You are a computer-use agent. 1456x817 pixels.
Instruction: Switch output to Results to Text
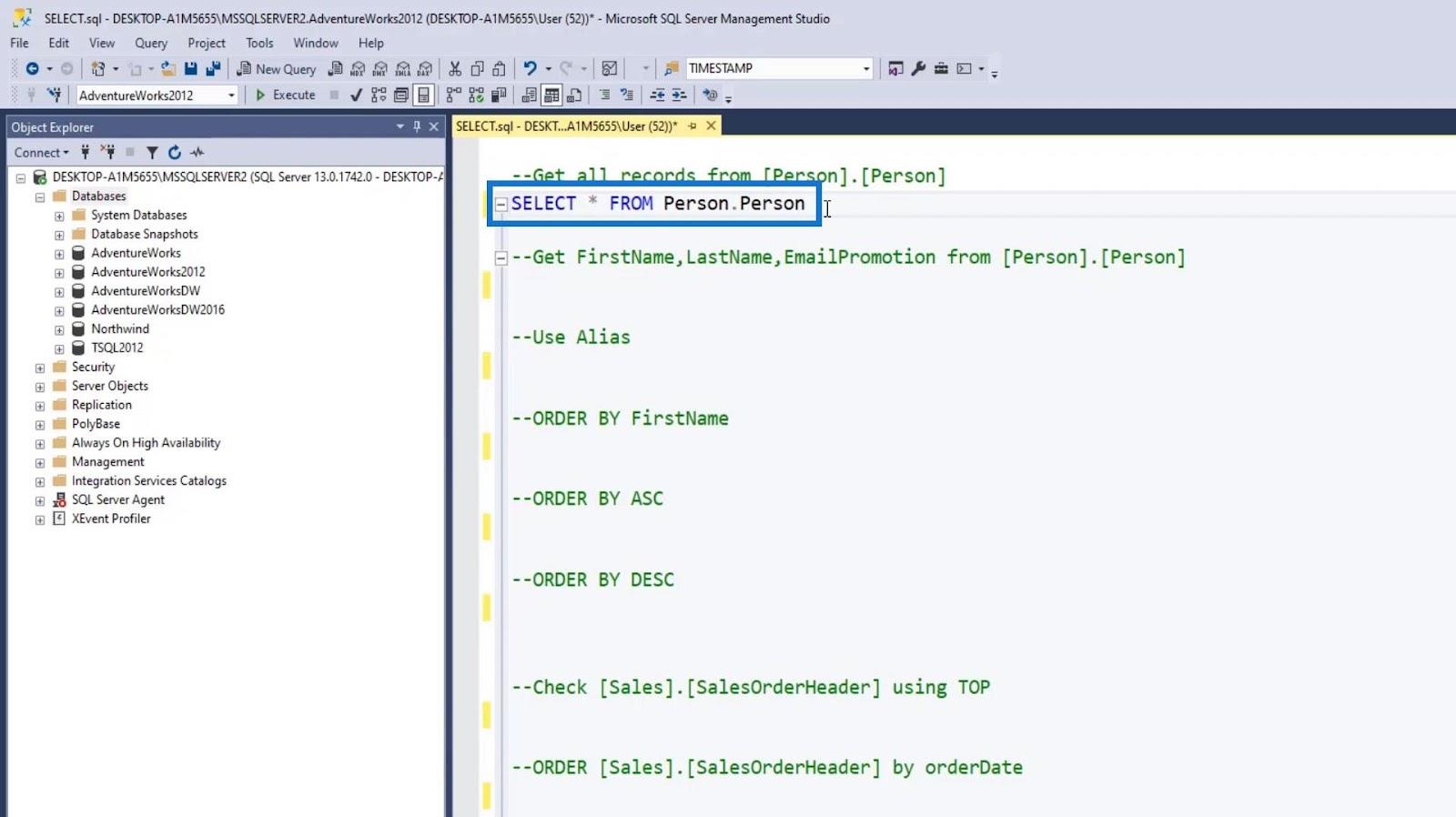click(x=529, y=95)
